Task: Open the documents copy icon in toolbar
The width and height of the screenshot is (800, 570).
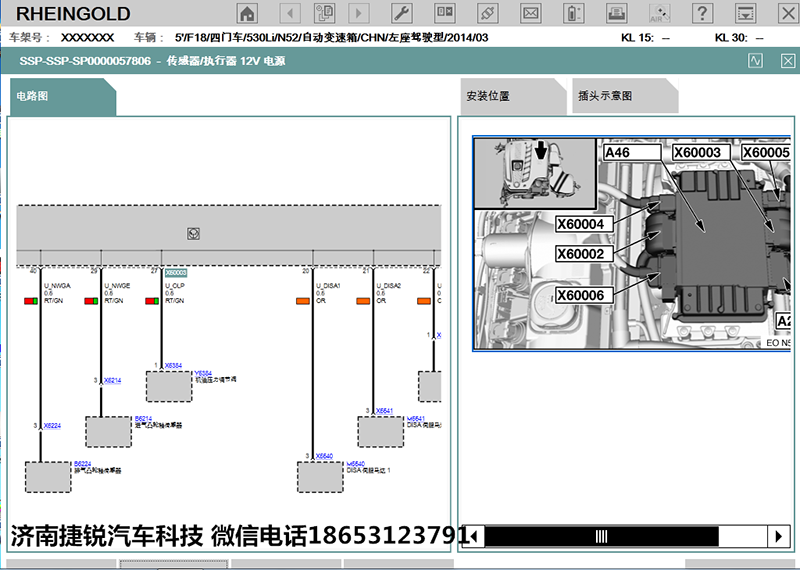Action: point(324,13)
